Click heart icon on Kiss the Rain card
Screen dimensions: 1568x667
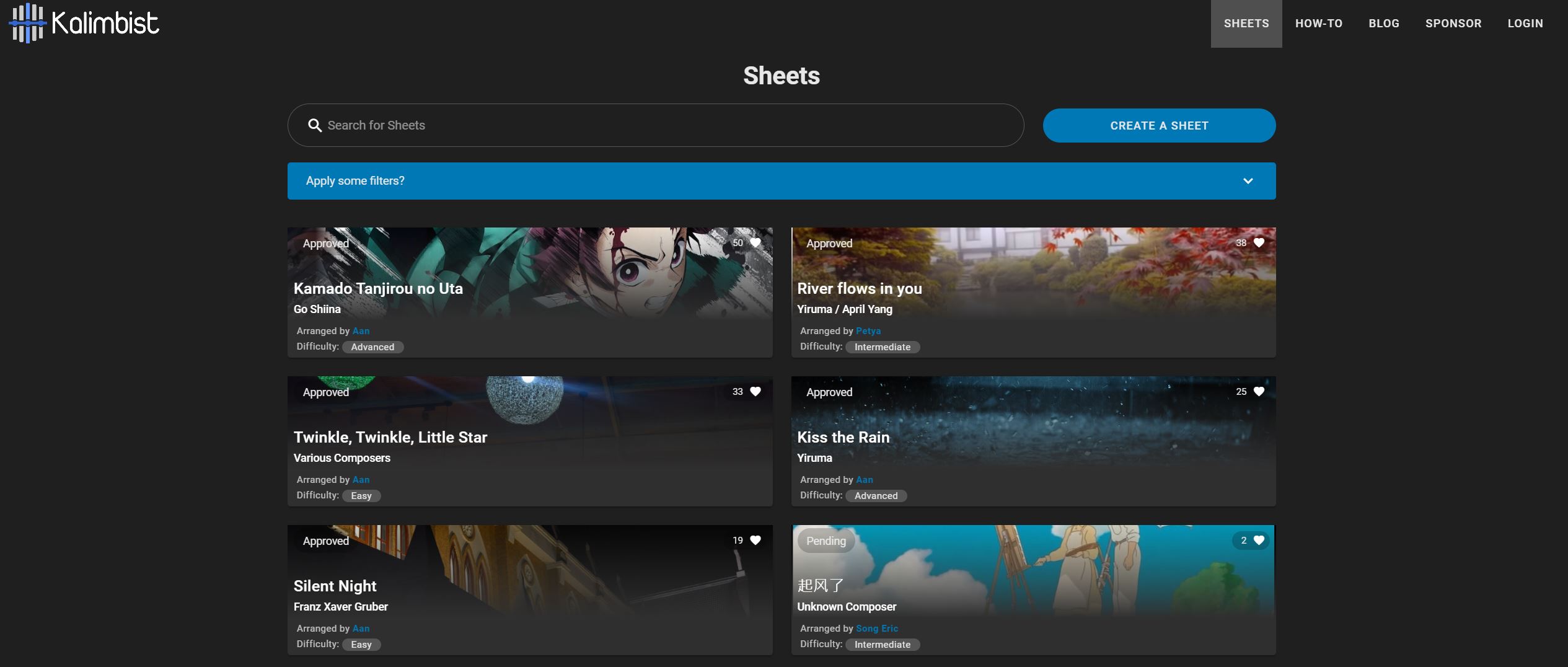1259,392
